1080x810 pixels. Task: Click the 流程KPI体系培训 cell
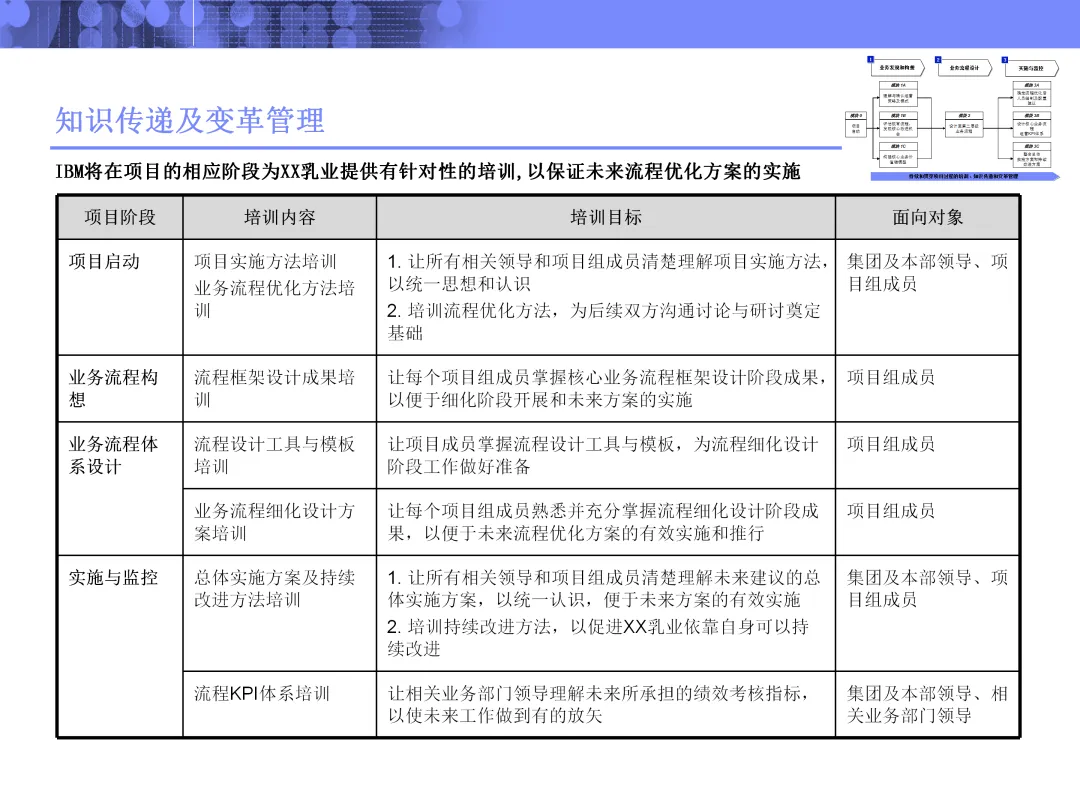280,704
